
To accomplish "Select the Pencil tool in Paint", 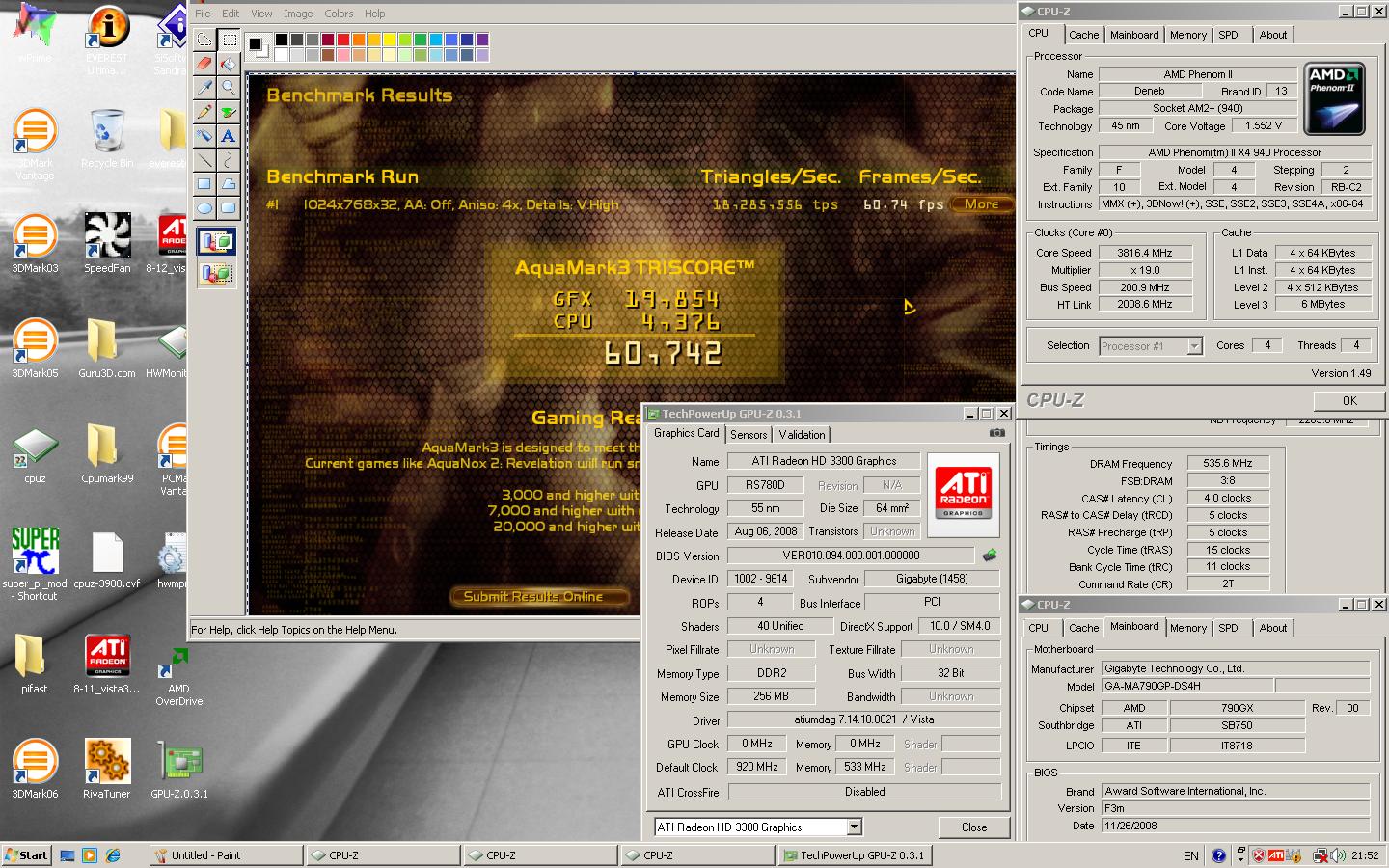I will click(x=204, y=112).
